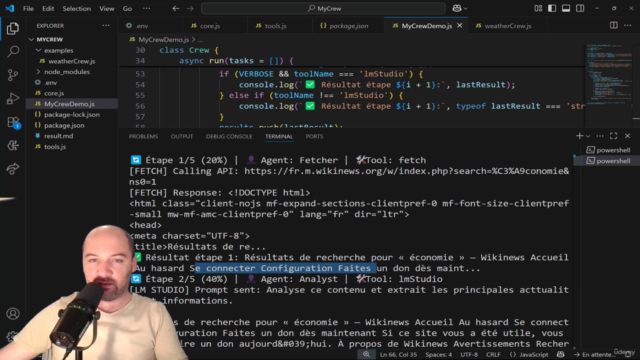This screenshot has height=360, width=640.
Task: Open the Extensions view
Action: [x=13, y=122]
